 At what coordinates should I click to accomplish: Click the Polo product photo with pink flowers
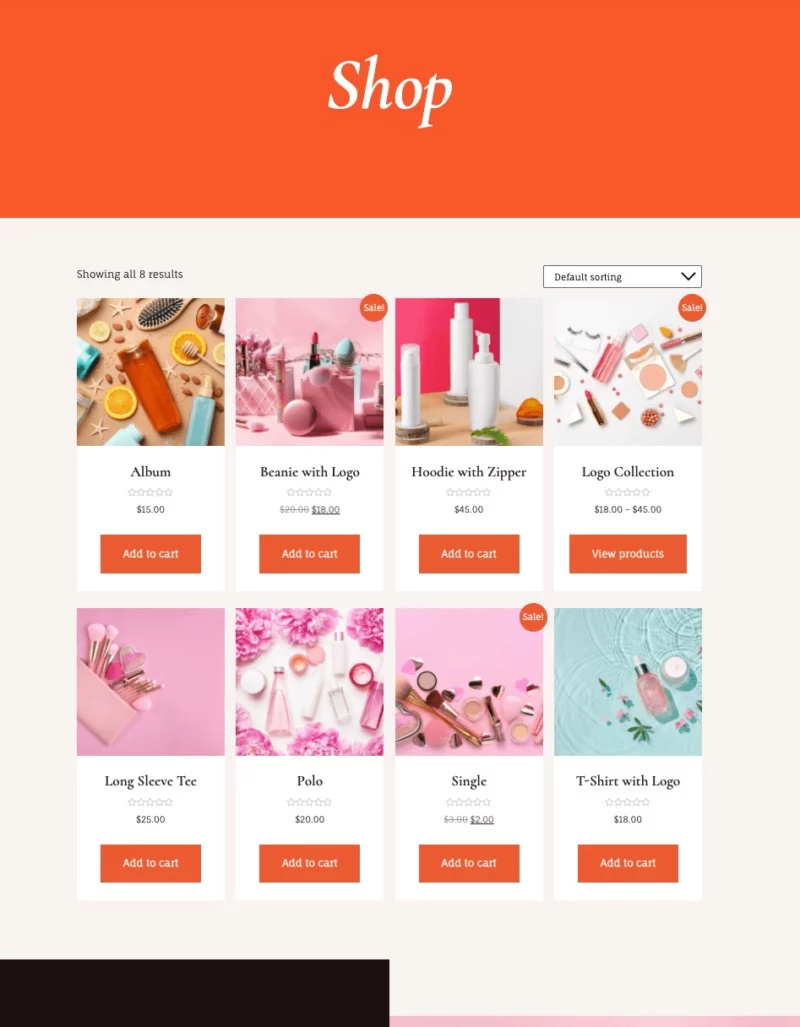pyautogui.click(x=309, y=682)
